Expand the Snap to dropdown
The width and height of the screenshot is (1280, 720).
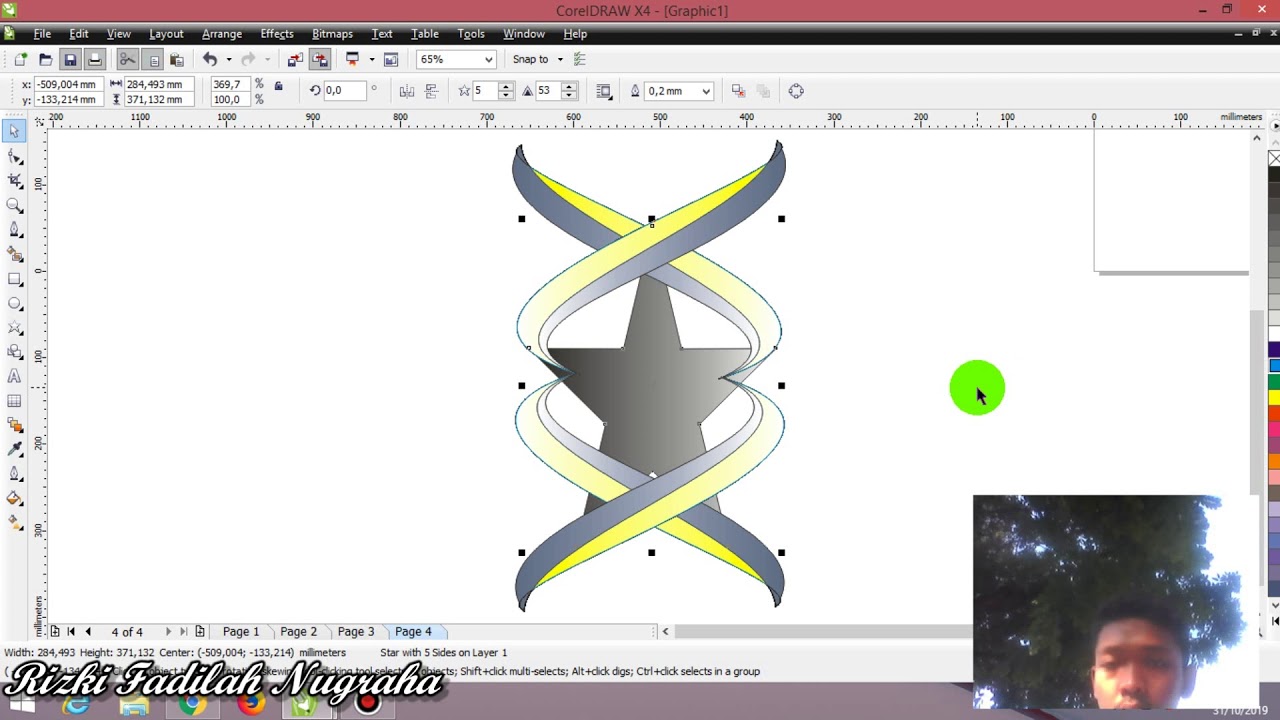click(x=560, y=60)
